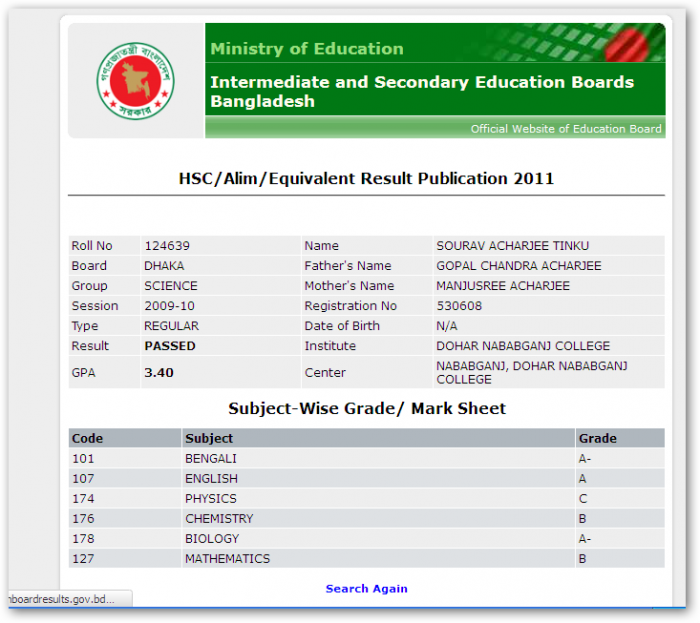The width and height of the screenshot is (700, 623).
Task: Click the Institute label
Action: [330, 346]
